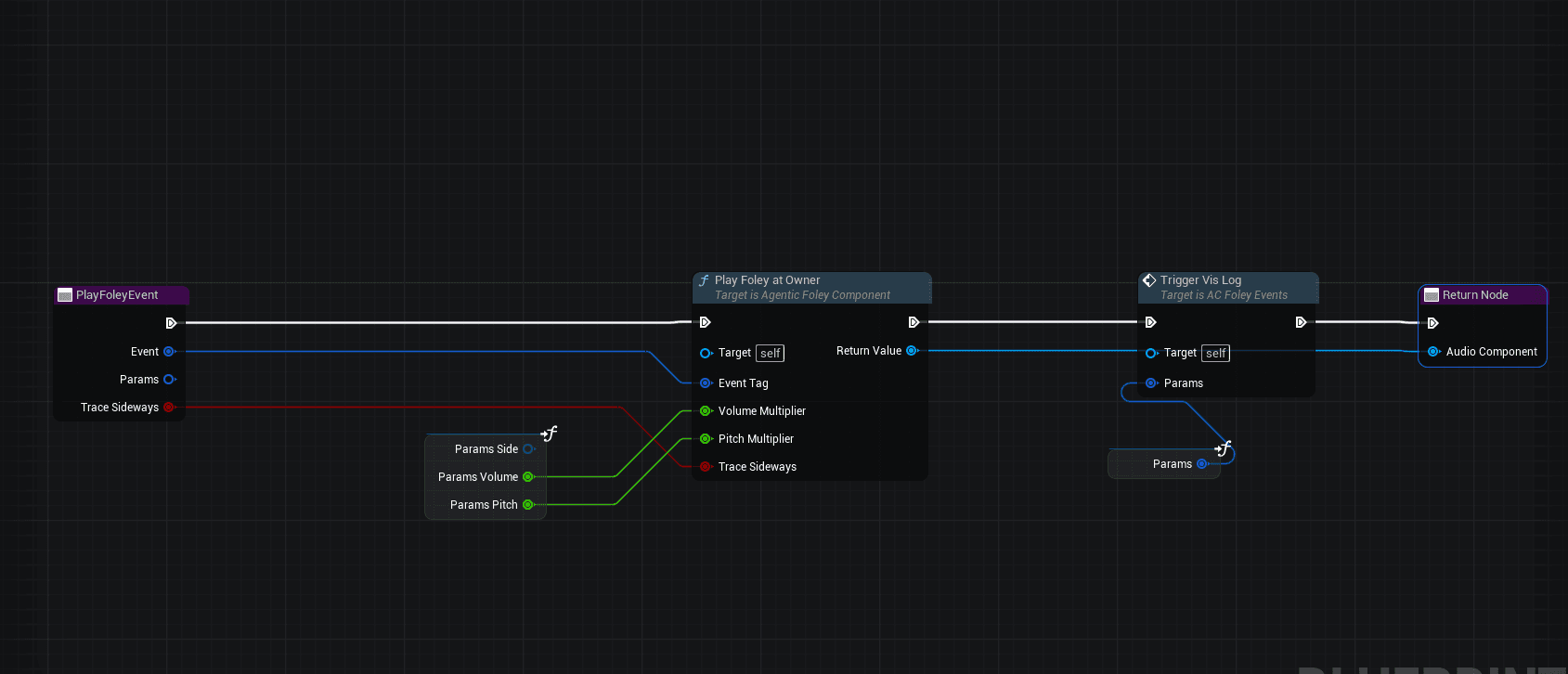1568x674 pixels.
Task: Click Event output pin on PlayFoleyEvent
Action: [169, 352]
